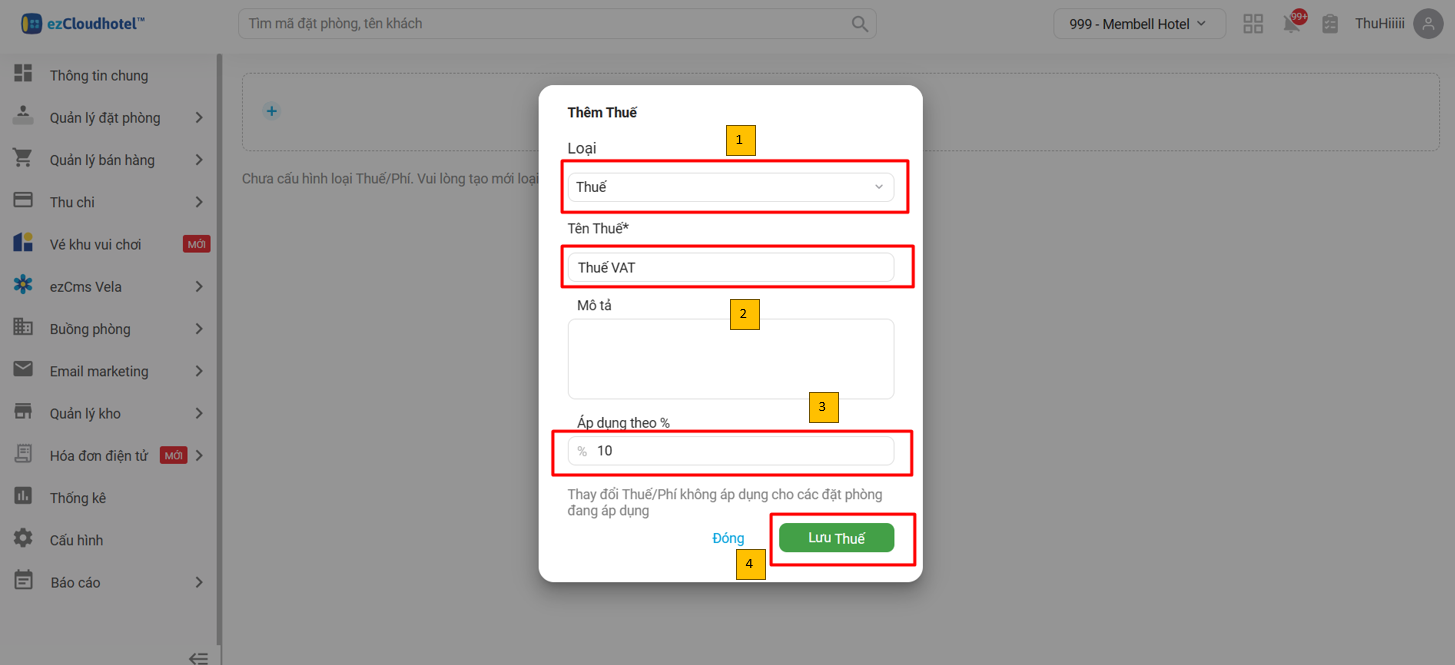Collapse the sidebar with arrow icon
The image size is (1455, 665).
(198, 657)
